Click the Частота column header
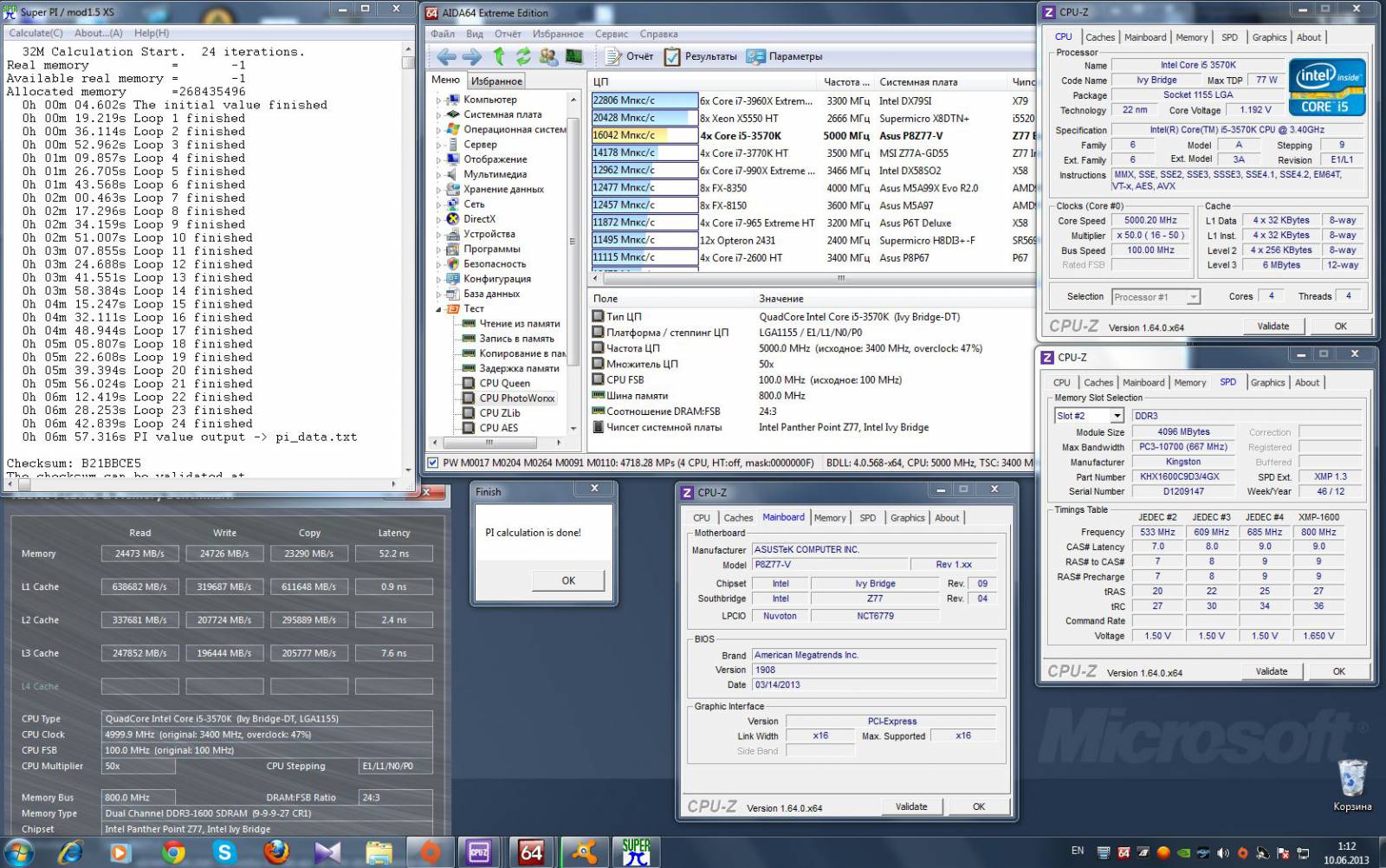 (845, 81)
